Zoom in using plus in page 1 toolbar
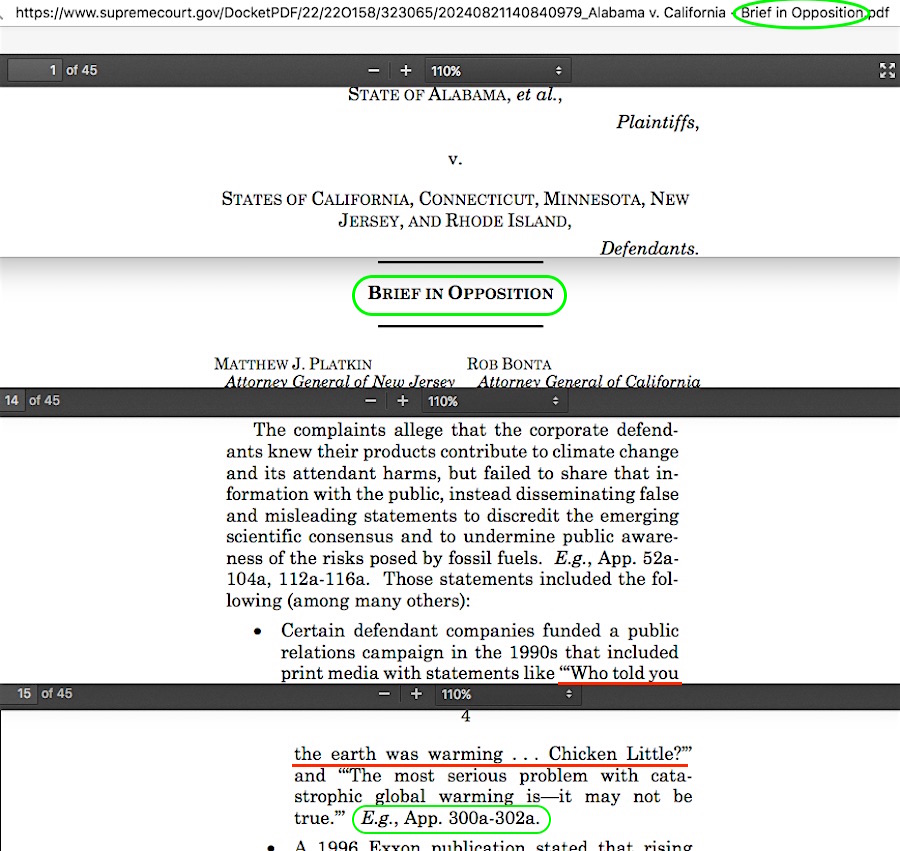Viewport: 900px width, 851px height. [406, 71]
